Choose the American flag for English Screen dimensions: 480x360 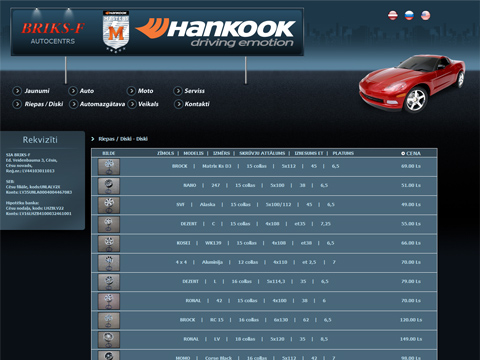[425, 15]
